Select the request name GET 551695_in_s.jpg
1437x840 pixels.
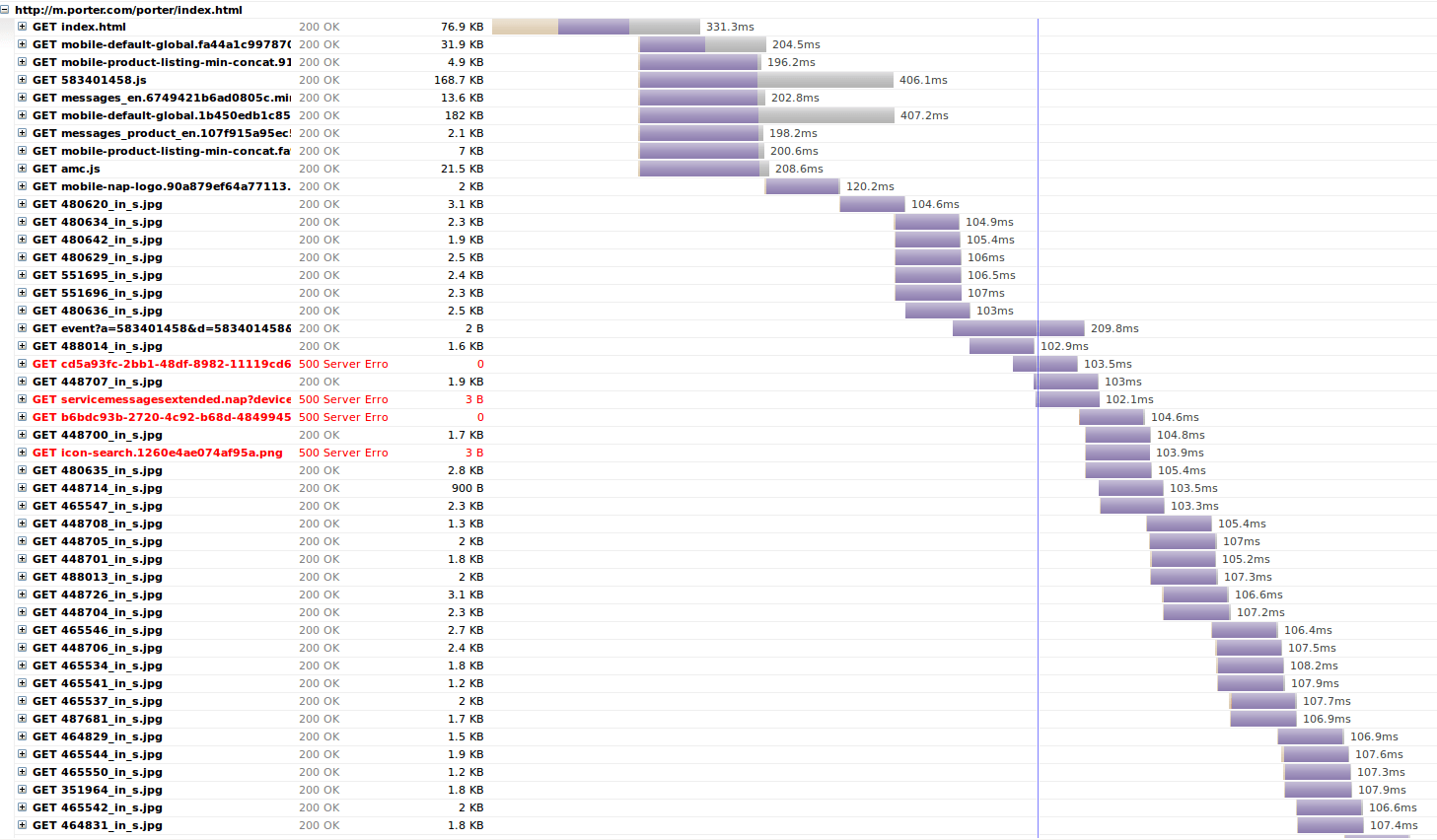98,275
